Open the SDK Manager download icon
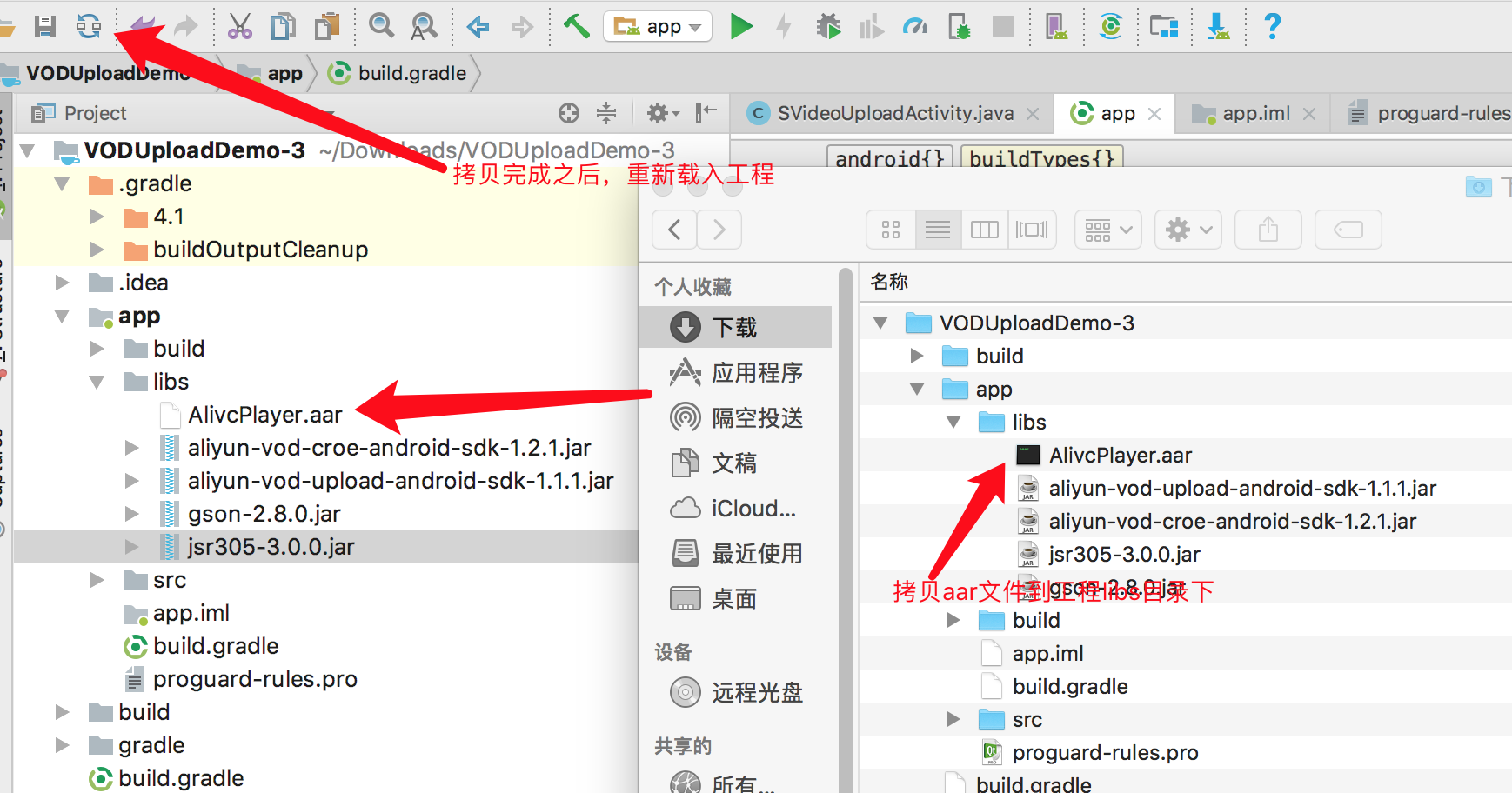The image size is (1512, 793). [1218, 26]
